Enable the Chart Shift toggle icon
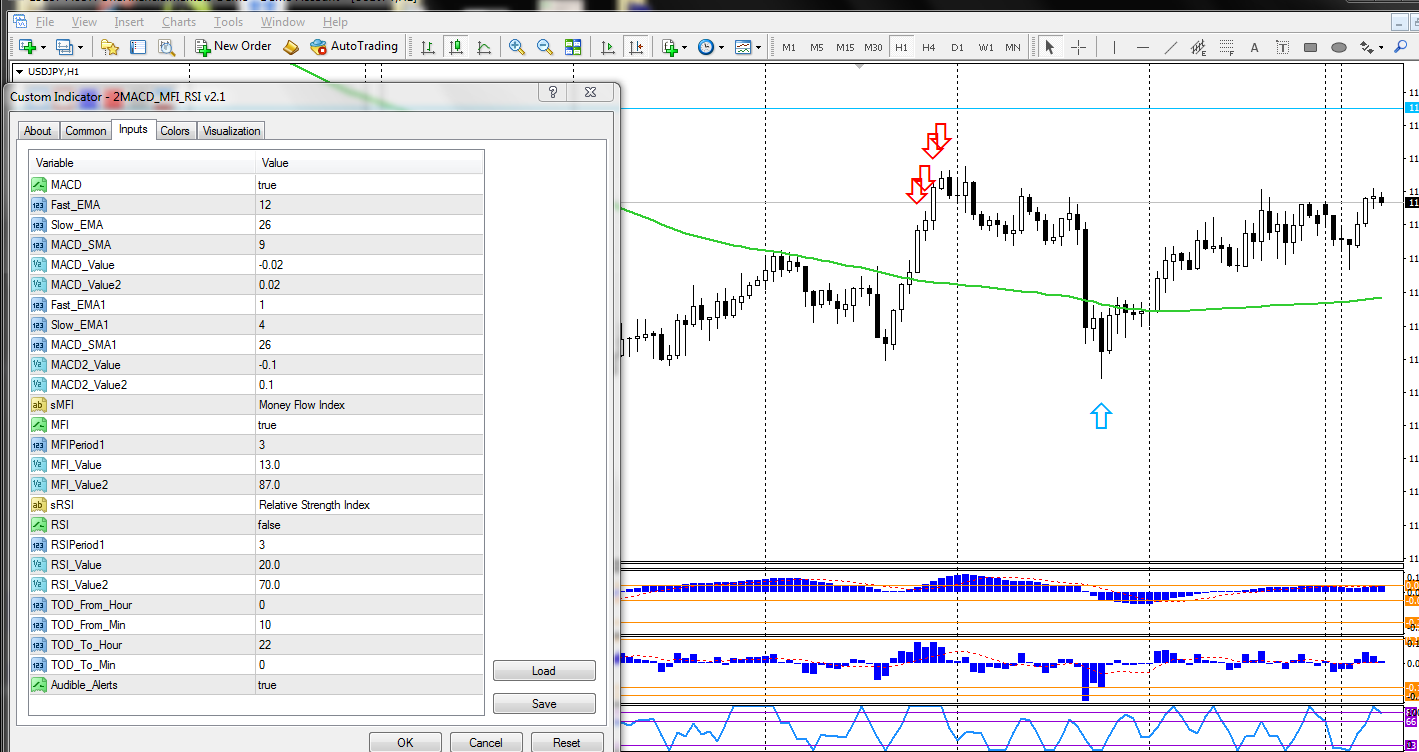Image resolution: width=1419 pixels, height=752 pixels. 636,47
